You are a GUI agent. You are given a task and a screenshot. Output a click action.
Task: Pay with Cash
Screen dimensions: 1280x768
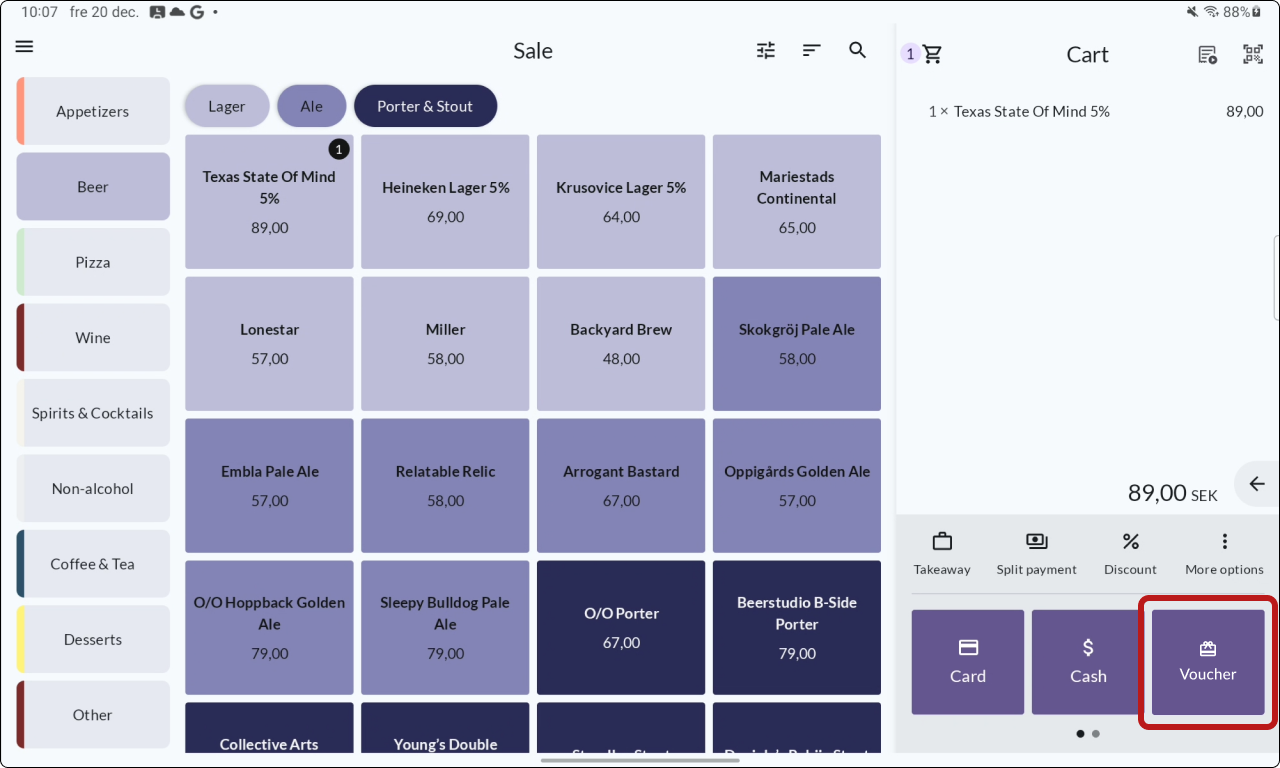(1088, 662)
